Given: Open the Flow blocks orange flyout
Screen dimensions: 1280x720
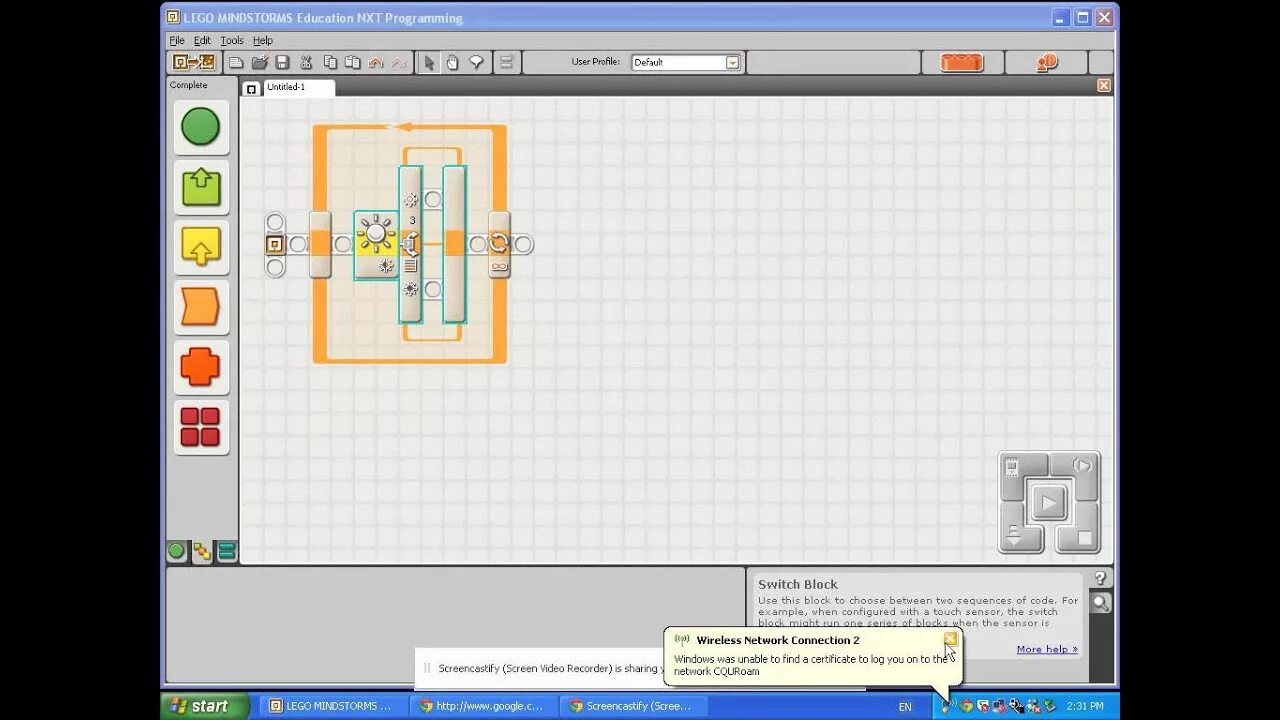Looking at the screenshot, I should pos(201,307).
